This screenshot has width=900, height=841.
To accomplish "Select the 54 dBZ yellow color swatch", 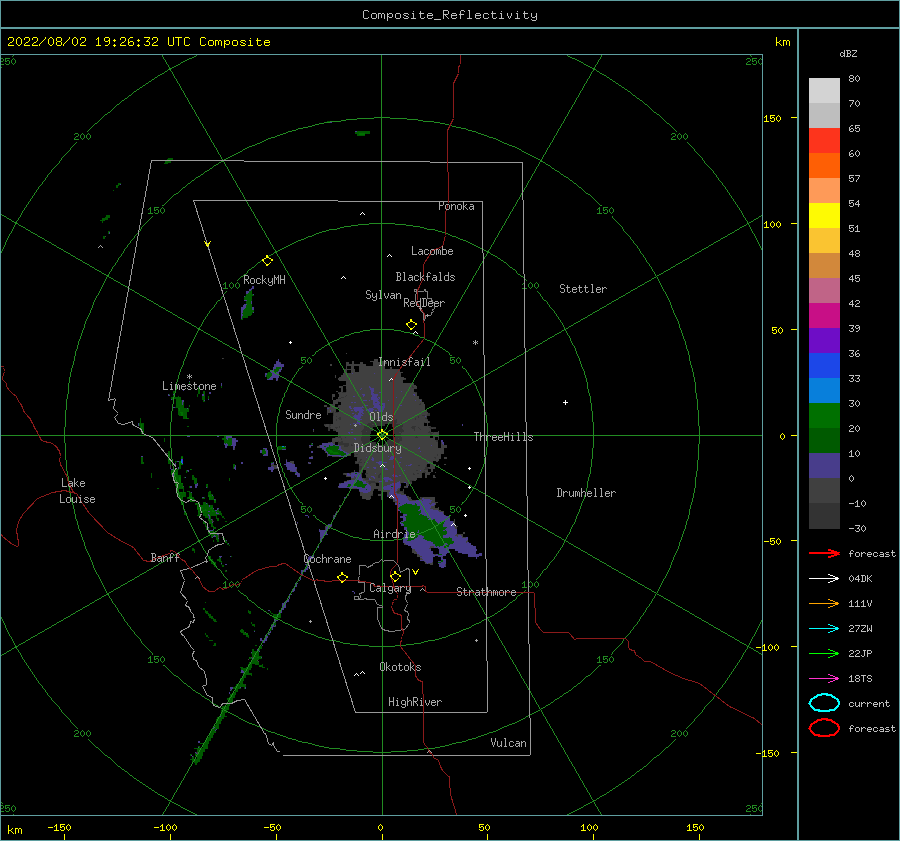I will point(824,215).
